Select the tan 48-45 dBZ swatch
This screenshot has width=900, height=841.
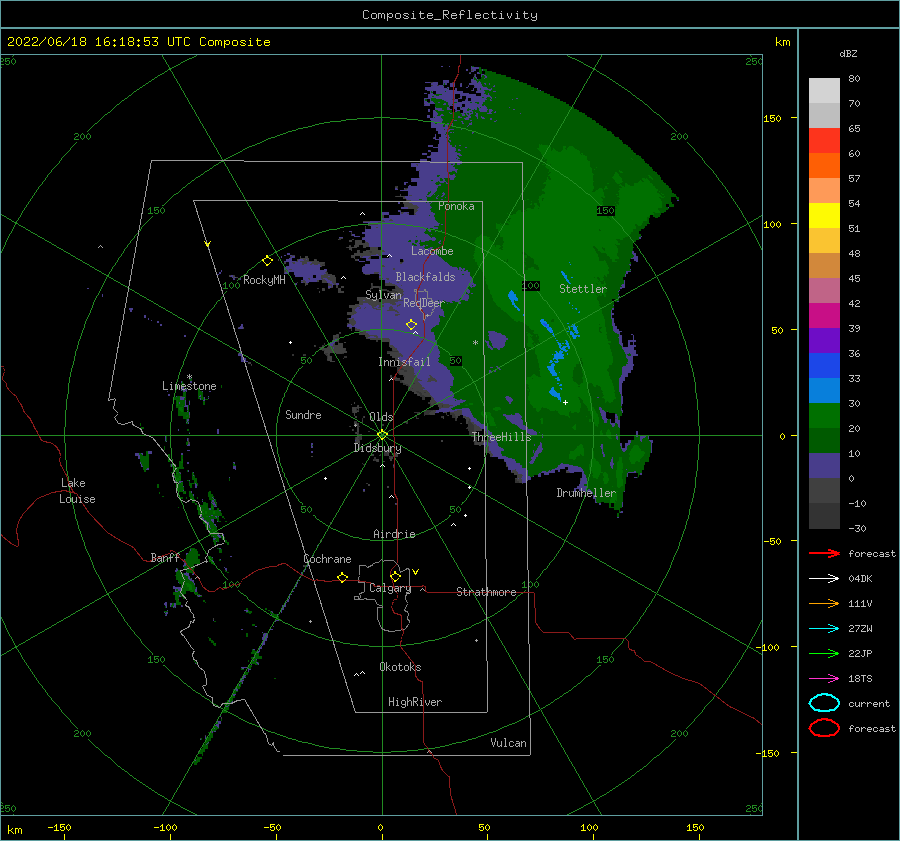coord(824,266)
